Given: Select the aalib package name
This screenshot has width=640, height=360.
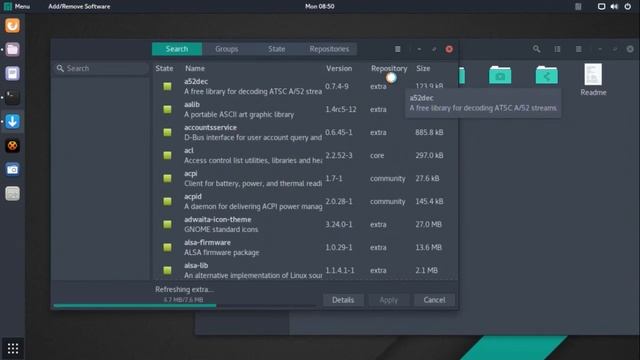Looking at the screenshot, I should 191,104.
